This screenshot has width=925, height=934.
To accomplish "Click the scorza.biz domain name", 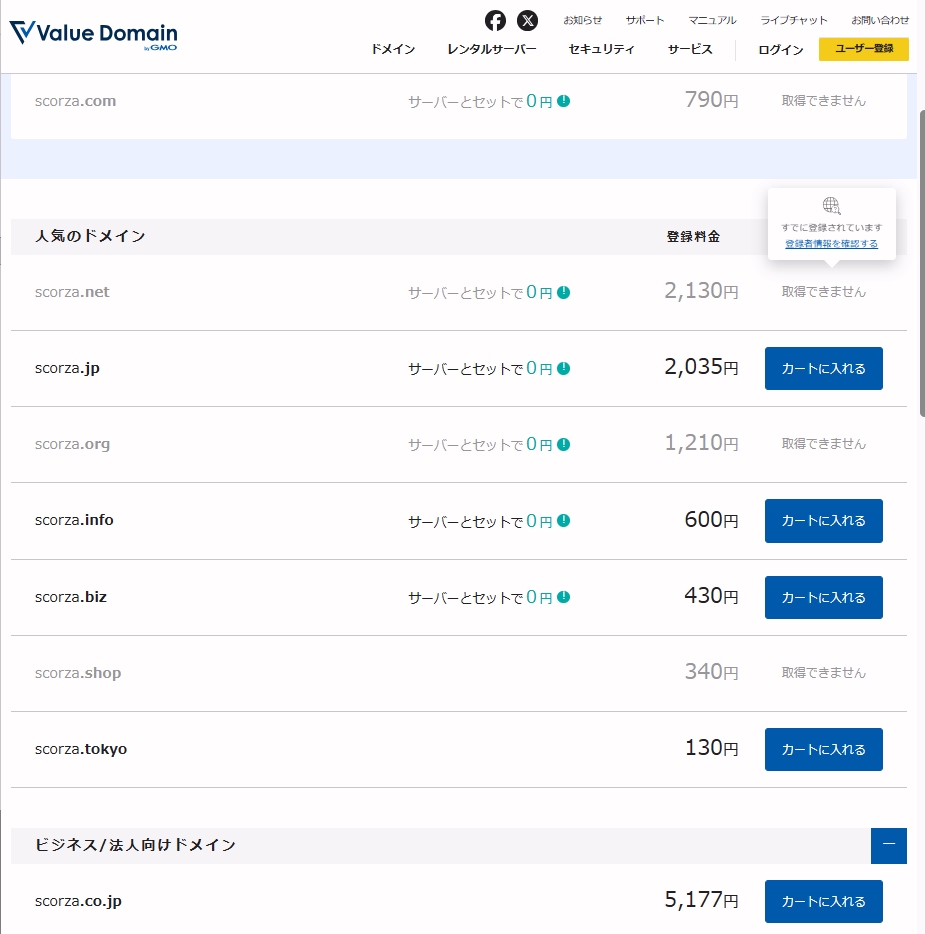I will 71,597.
